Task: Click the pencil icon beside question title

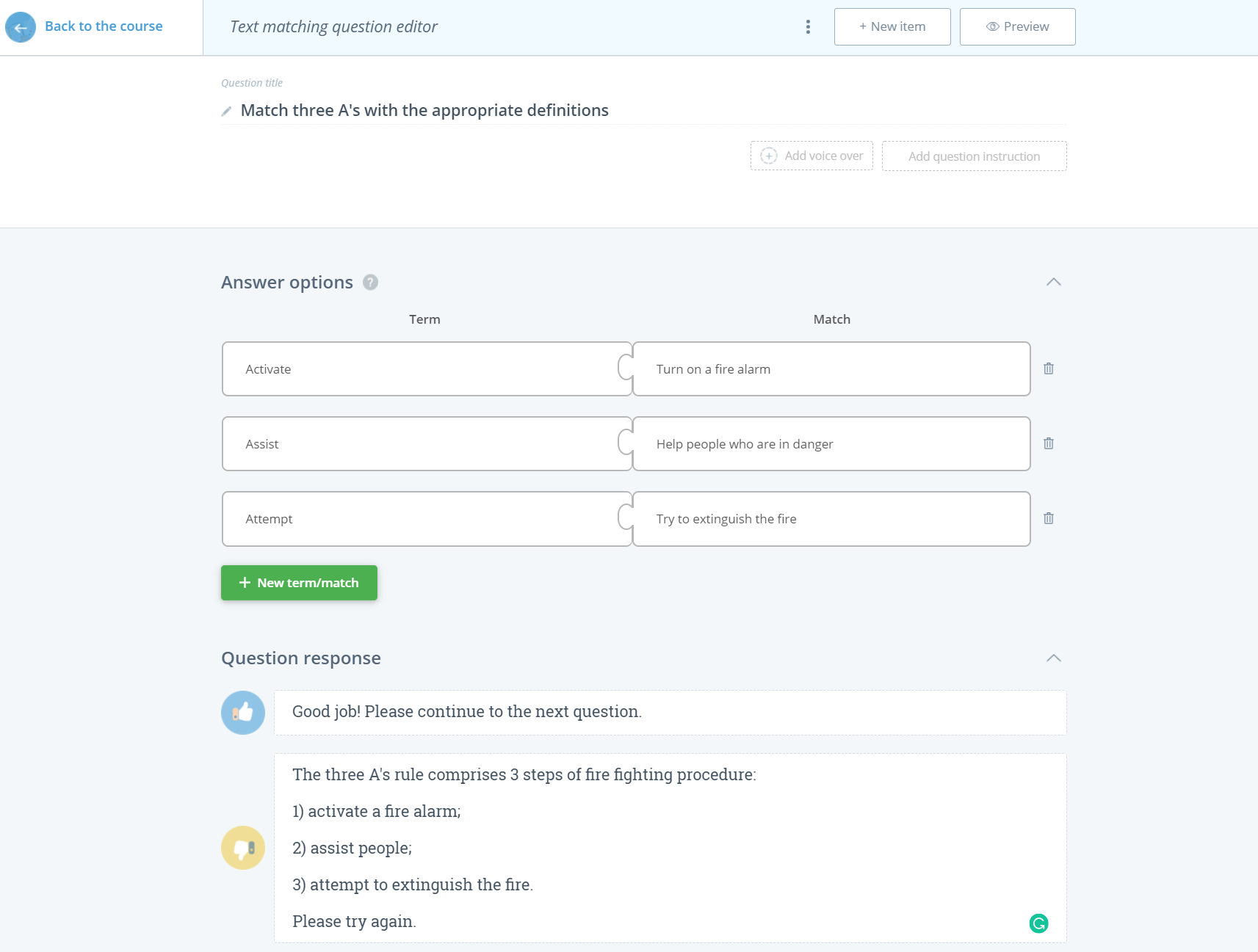Action: [227, 111]
